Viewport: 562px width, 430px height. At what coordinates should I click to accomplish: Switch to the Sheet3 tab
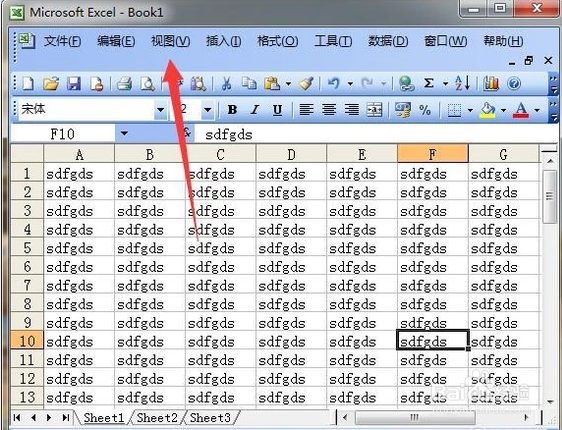click(210, 418)
